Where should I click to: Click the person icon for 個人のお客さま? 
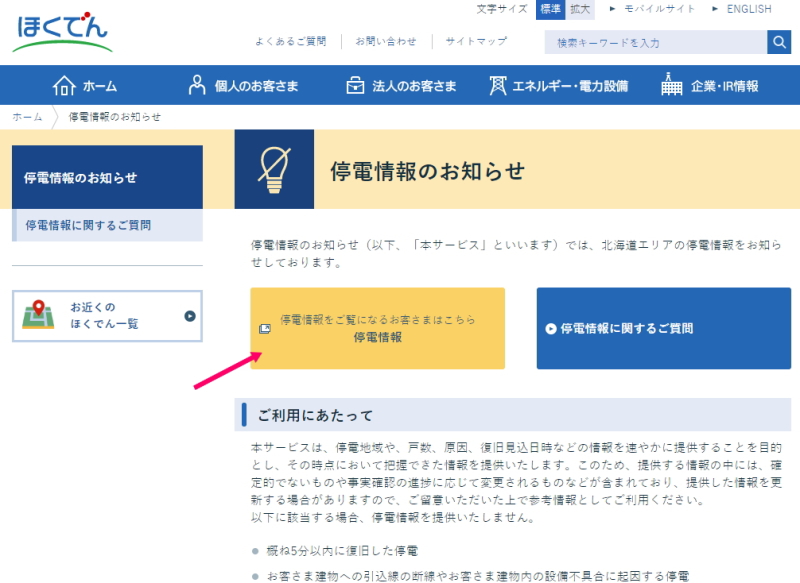[197, 86]
